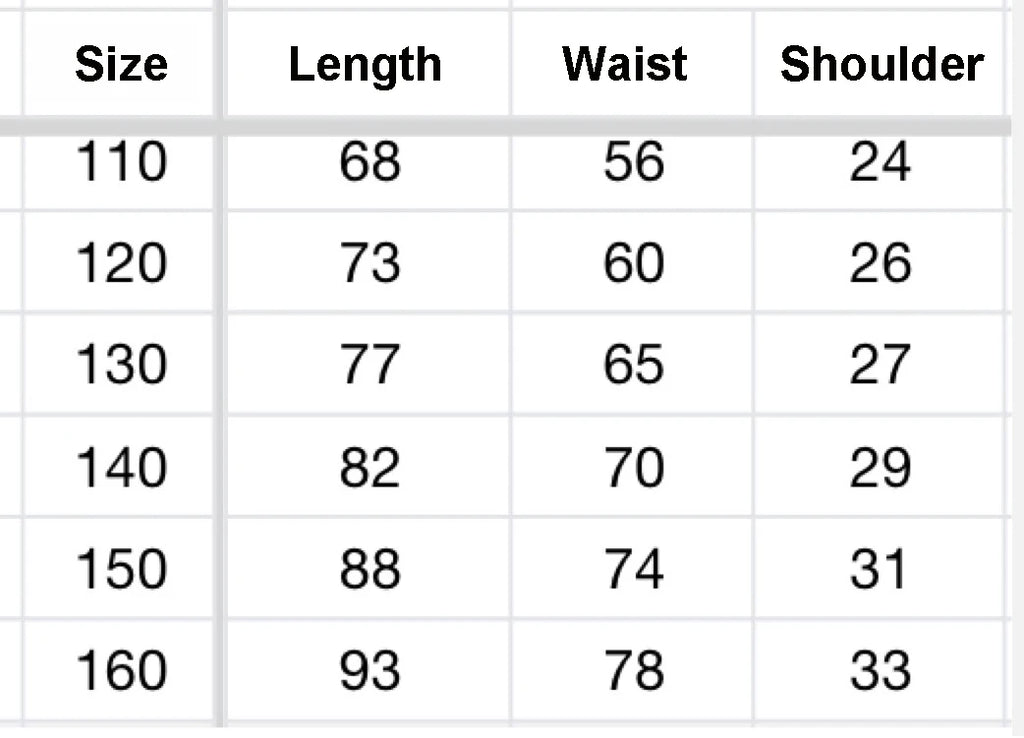Viewport: 1024px width, 738px height.
Task: Select shoulder value 29 cell
Action: click(880, 467)
